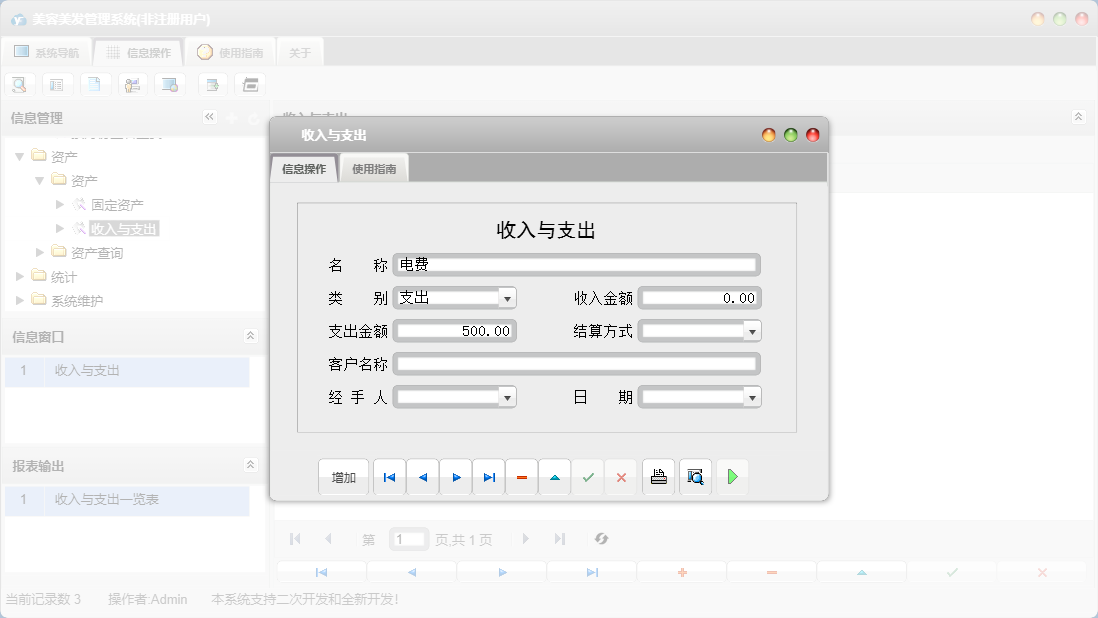Switch to the 使用指南 tab in dialog

click(x=373, y=168)
